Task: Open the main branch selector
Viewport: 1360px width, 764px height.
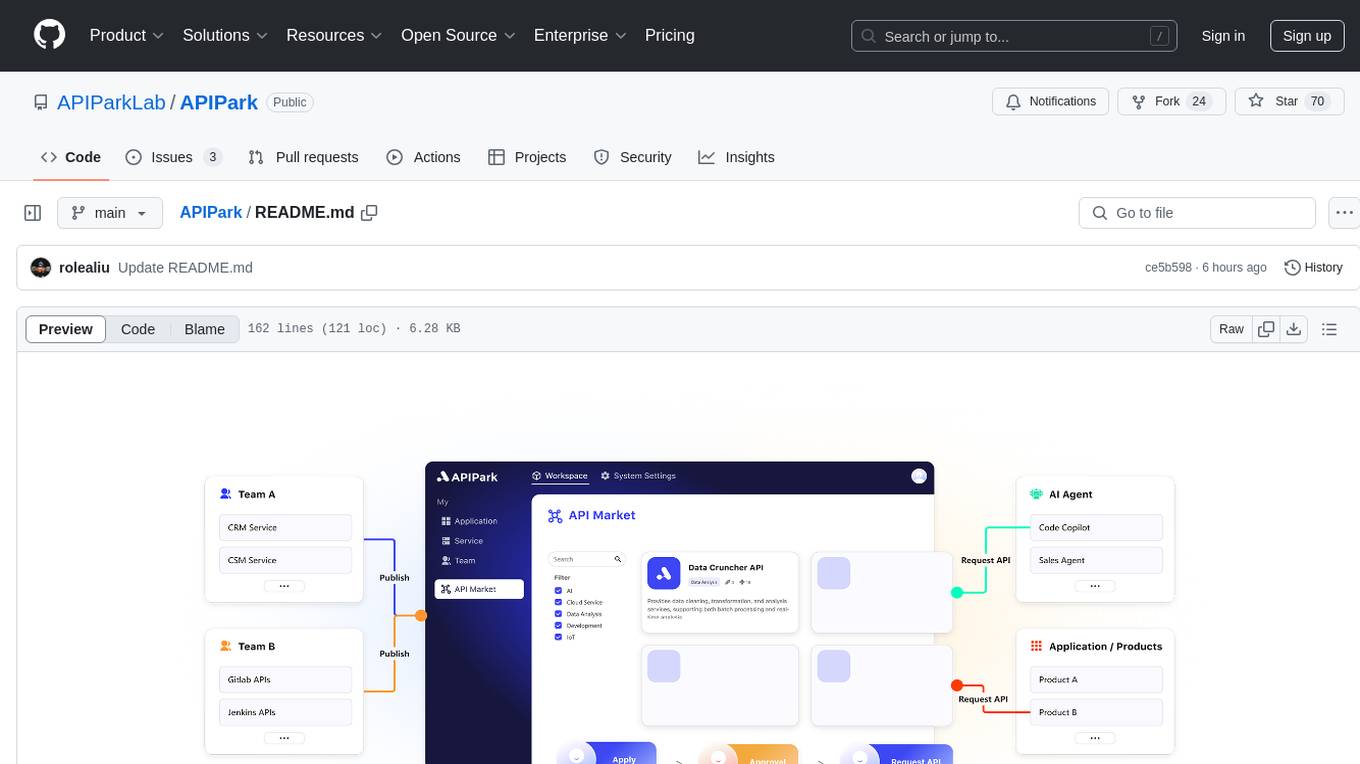Action: [110, 213]
